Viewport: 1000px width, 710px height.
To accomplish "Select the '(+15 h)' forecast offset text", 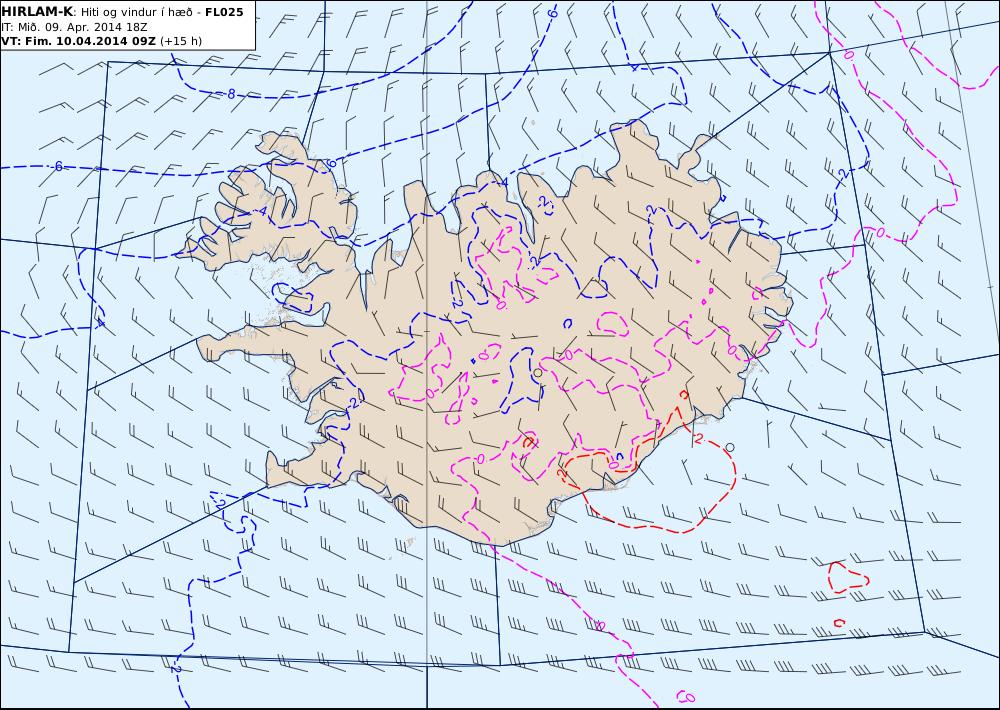I will (x=181, y=41).
